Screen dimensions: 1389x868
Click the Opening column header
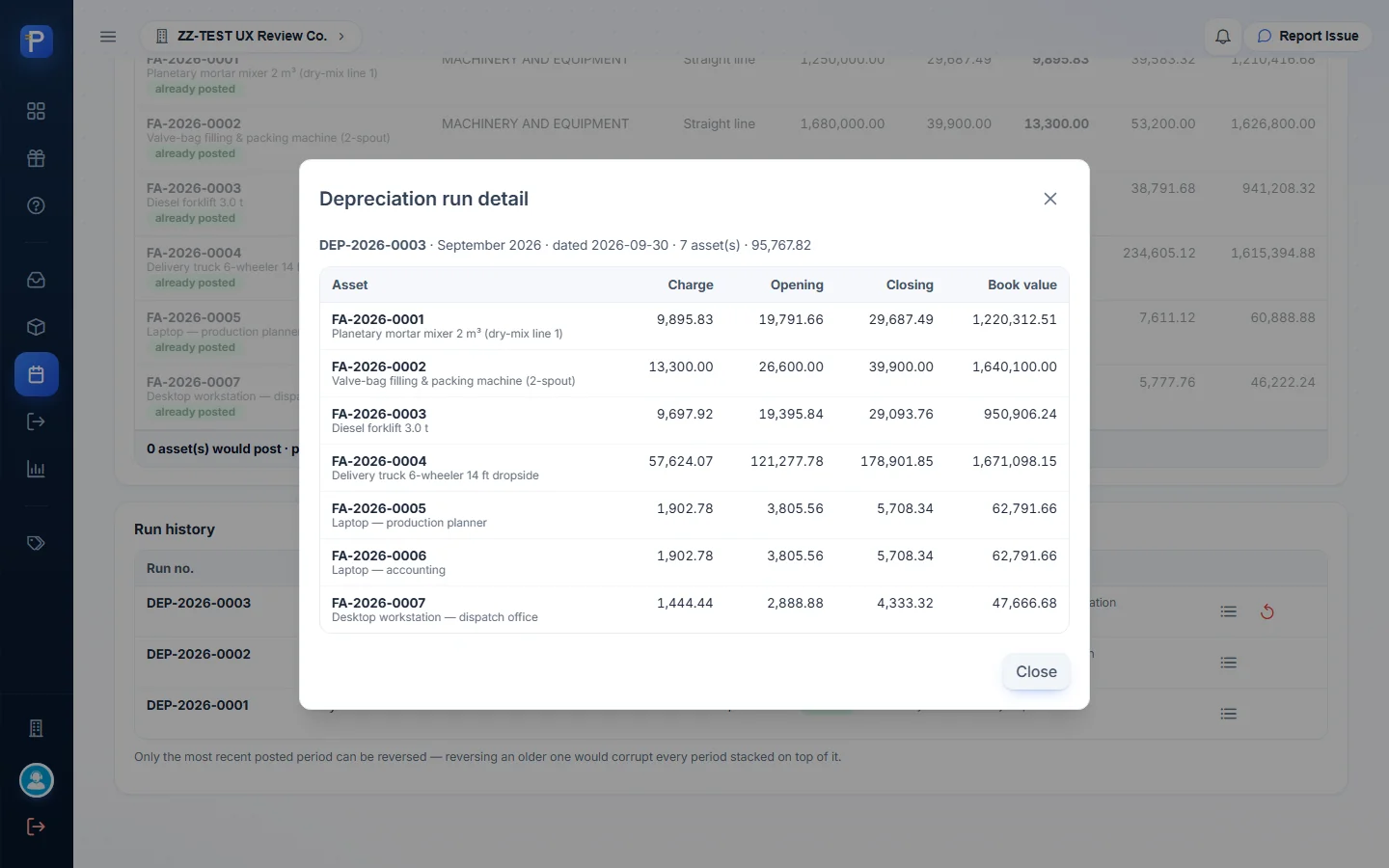797,285
